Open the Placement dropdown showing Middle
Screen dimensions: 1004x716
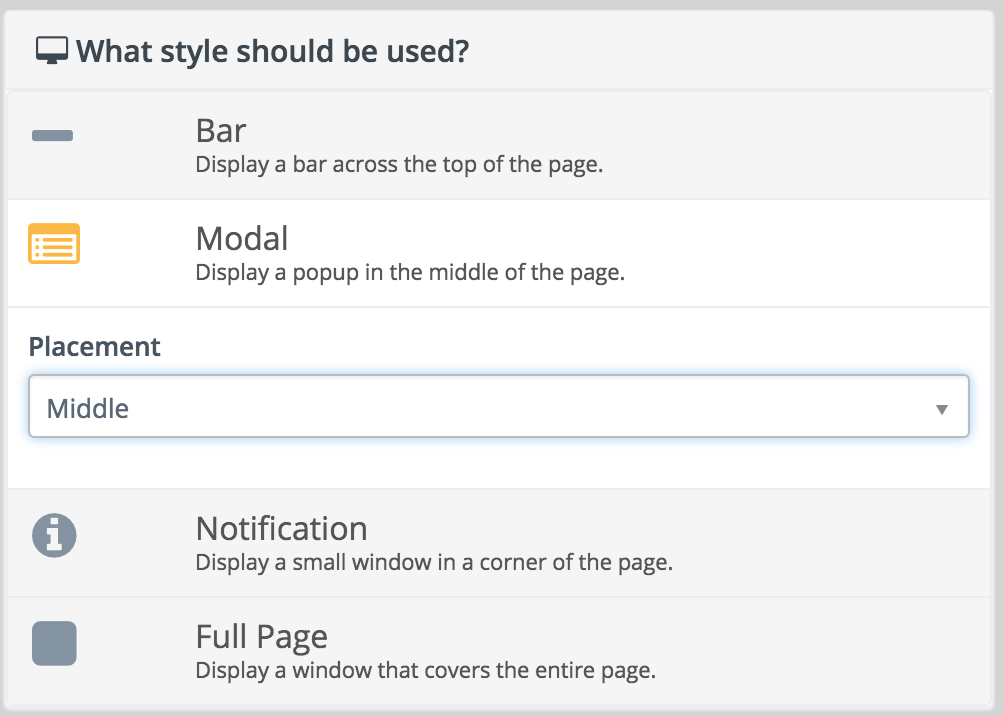click(499, 407)
